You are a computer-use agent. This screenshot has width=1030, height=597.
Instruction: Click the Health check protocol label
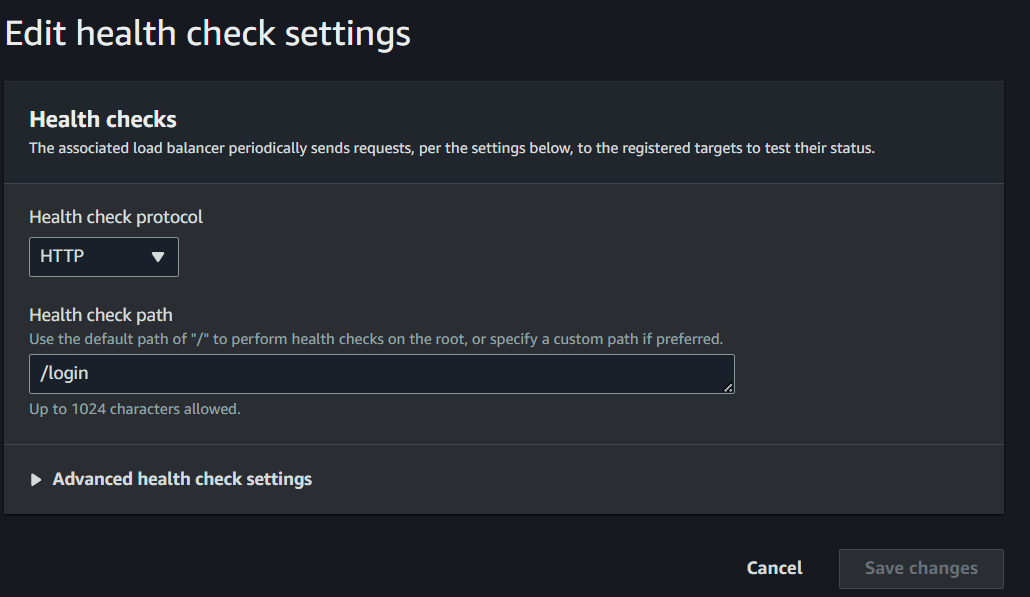click(x=115, y=216)
